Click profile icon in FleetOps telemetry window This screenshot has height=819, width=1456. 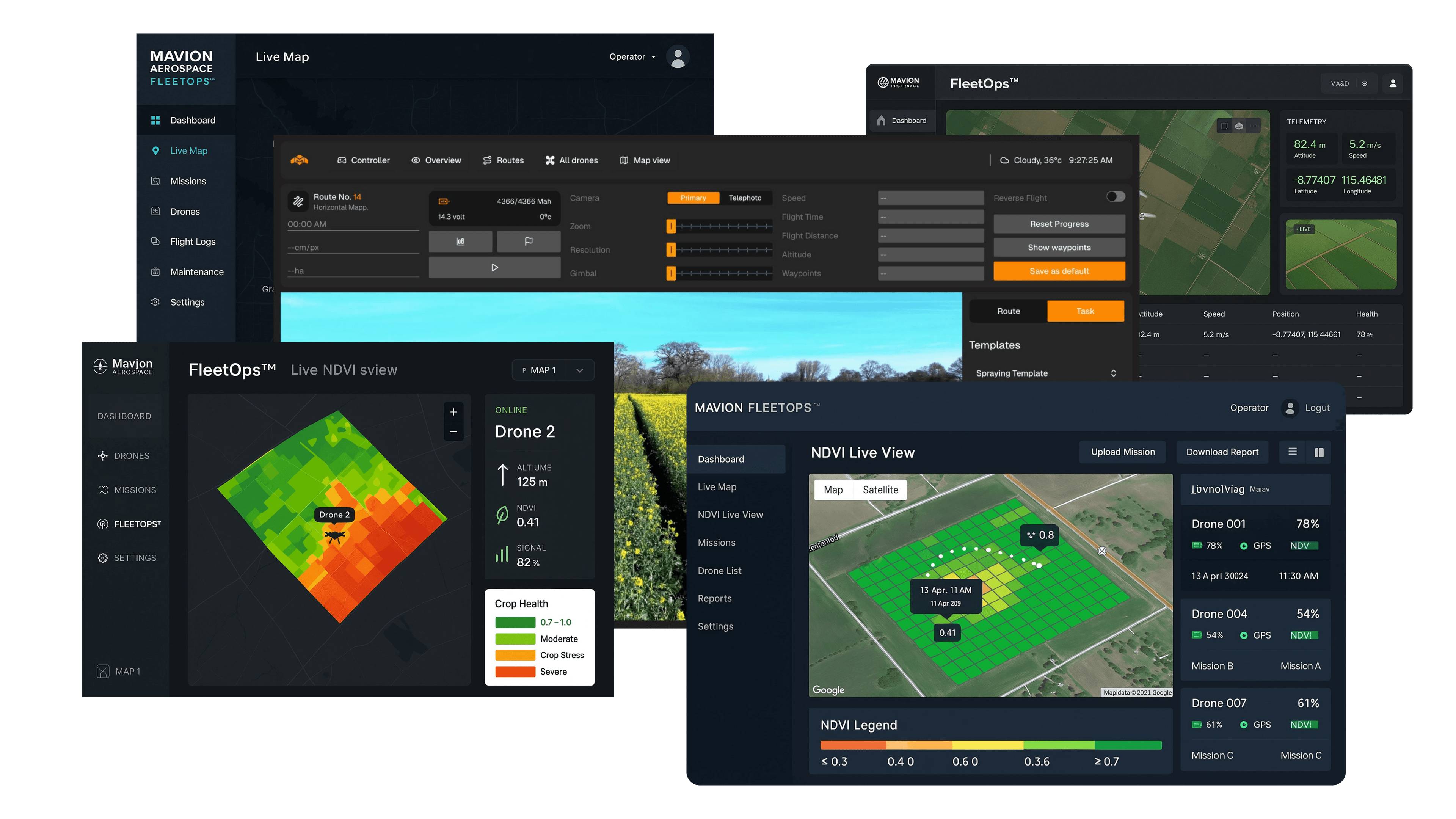tap(1393, 83)
